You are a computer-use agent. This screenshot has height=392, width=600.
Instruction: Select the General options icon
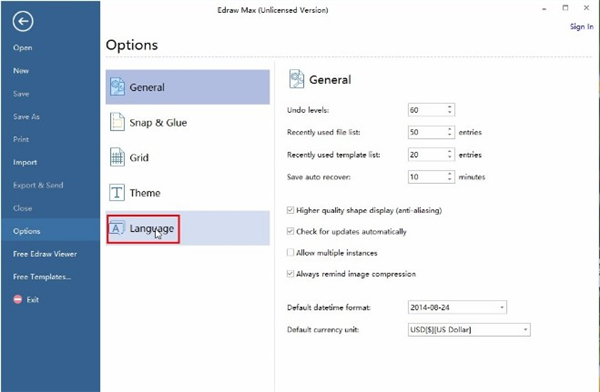click(x=117, y=87)
